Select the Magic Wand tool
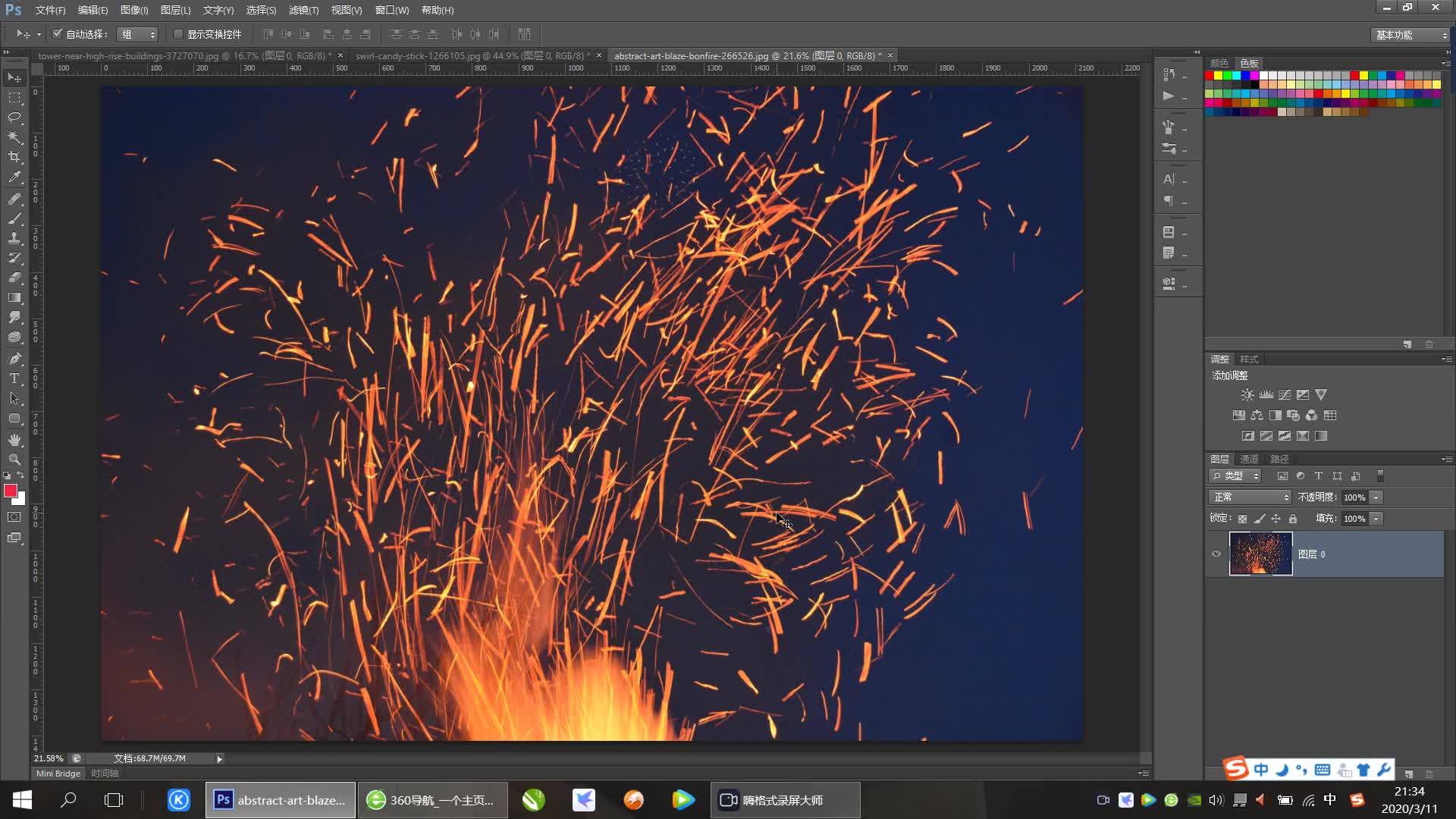The width and height of the screenshot is (1456, 819). 14,137
